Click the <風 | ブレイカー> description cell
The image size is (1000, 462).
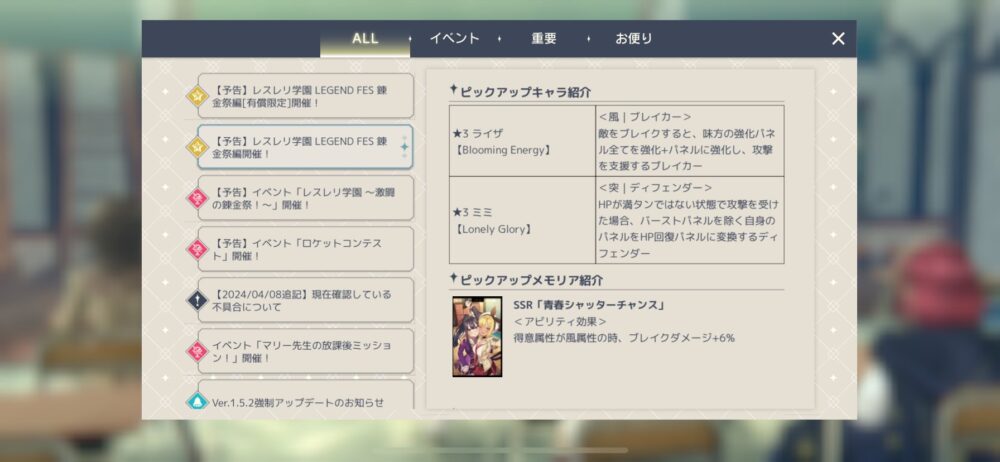690,141
